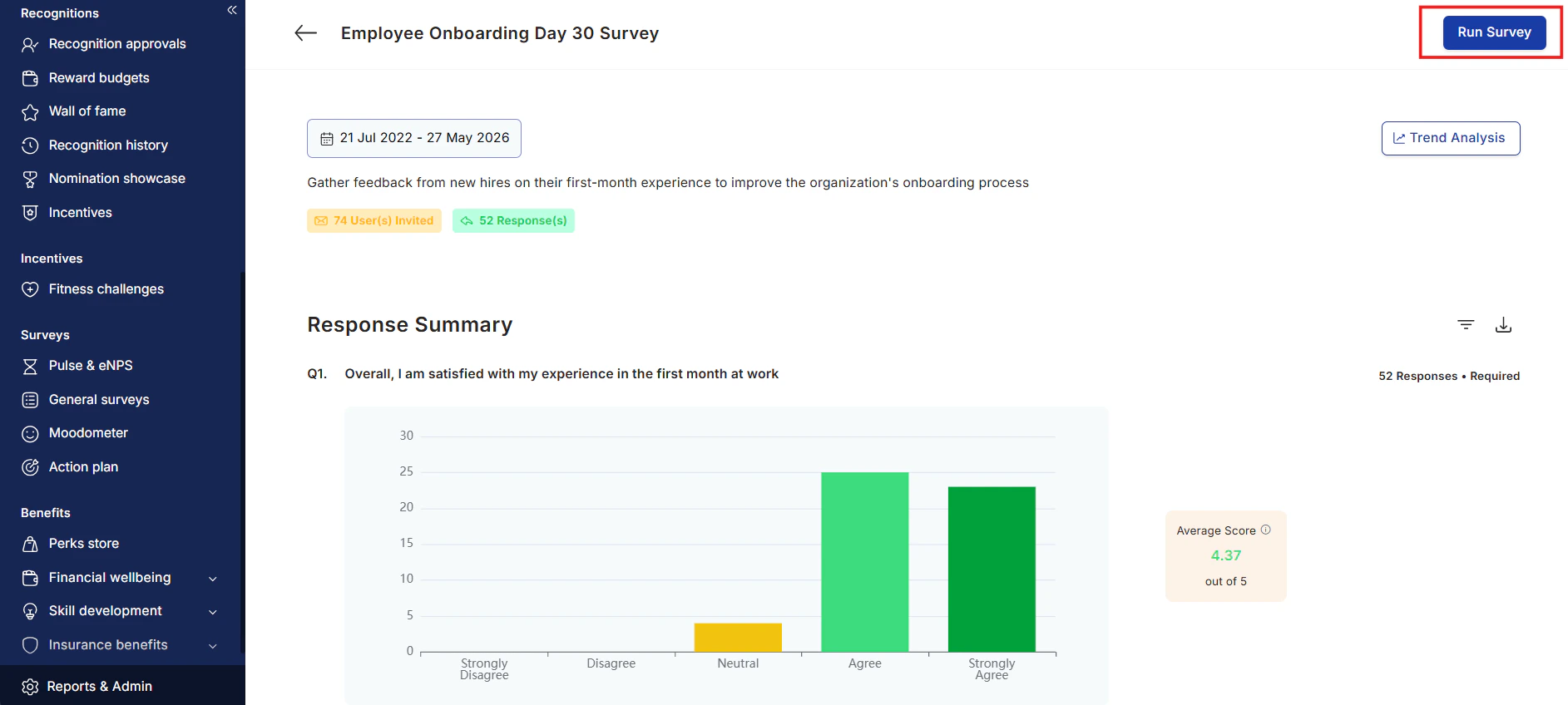Click the Average Score 4.37 value

[1226, 555]
